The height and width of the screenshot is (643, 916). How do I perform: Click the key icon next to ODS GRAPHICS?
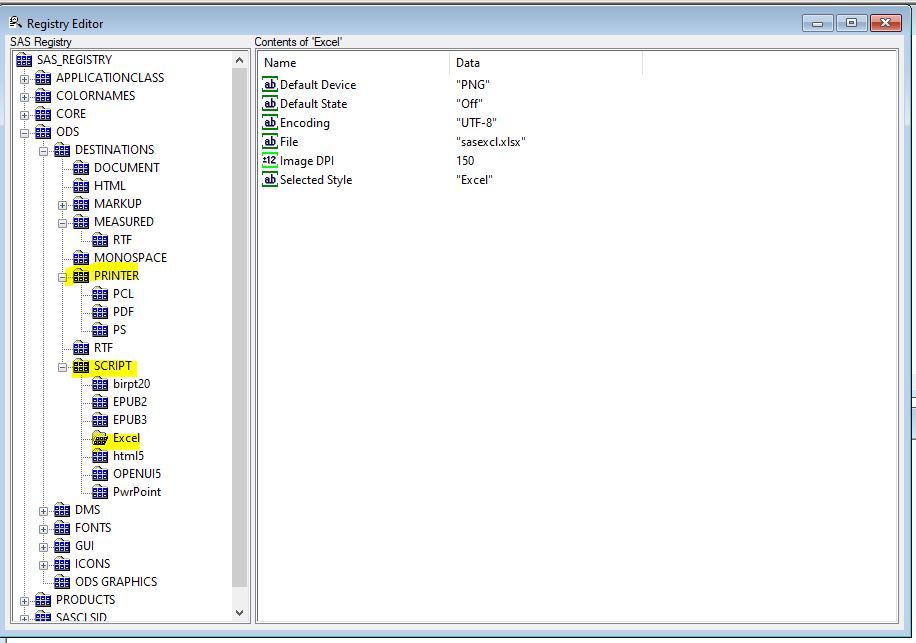coord(62,582)
